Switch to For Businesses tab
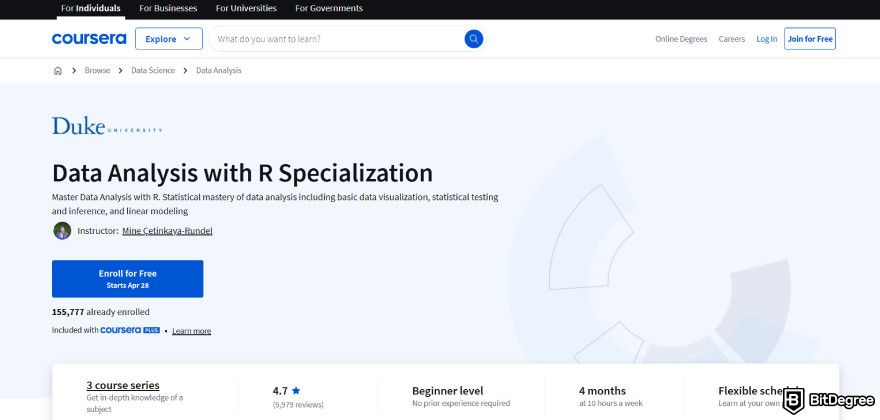 point(168,8)
